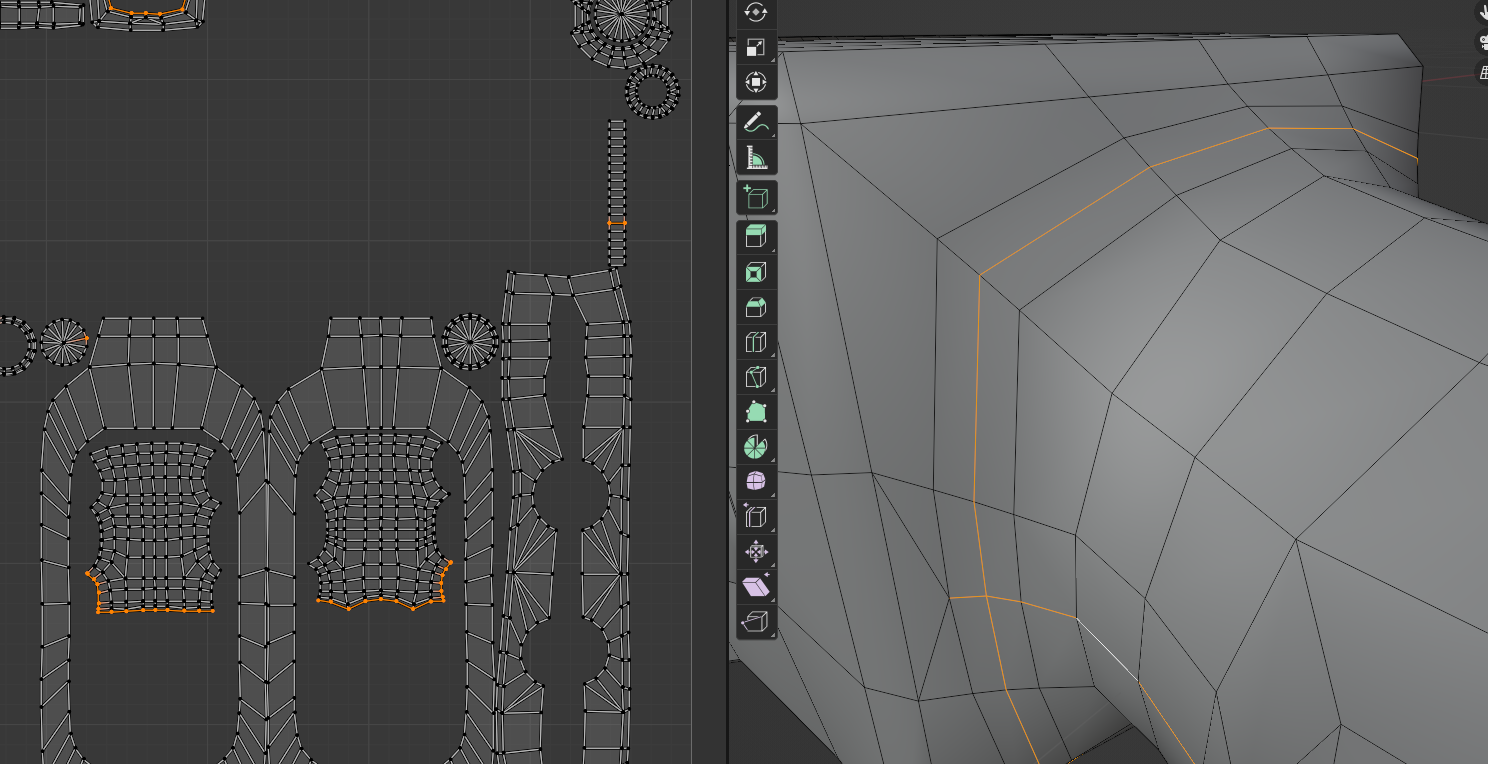This screenshot has height=764, width=1488.
Task: Select the Scale tool
Action: point(757,47)
